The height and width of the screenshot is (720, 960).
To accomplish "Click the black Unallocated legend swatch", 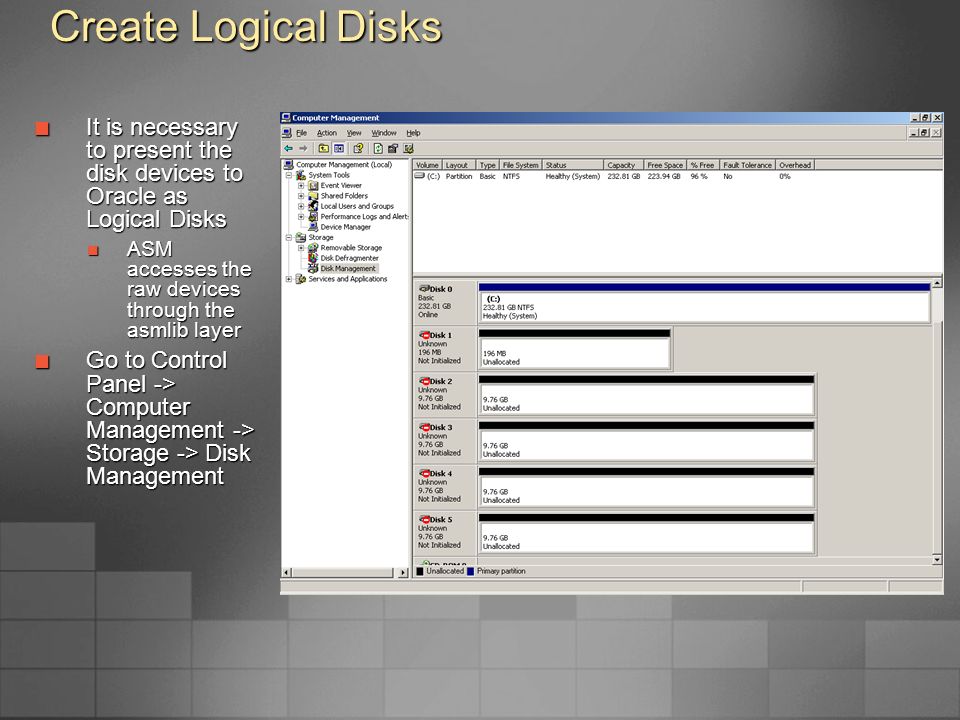I will pos(420,571).
